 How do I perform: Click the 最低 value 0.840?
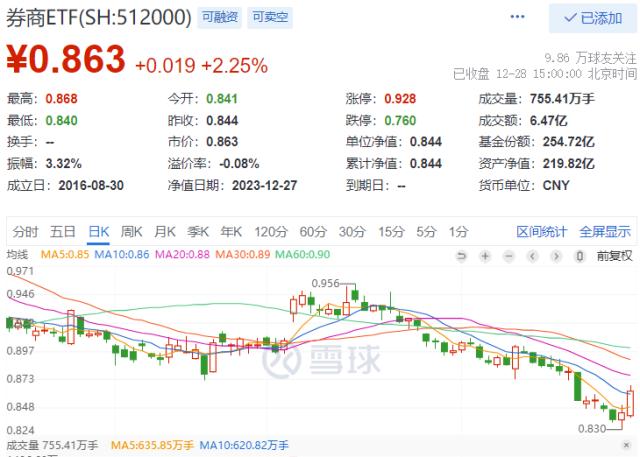coord(61,121)
